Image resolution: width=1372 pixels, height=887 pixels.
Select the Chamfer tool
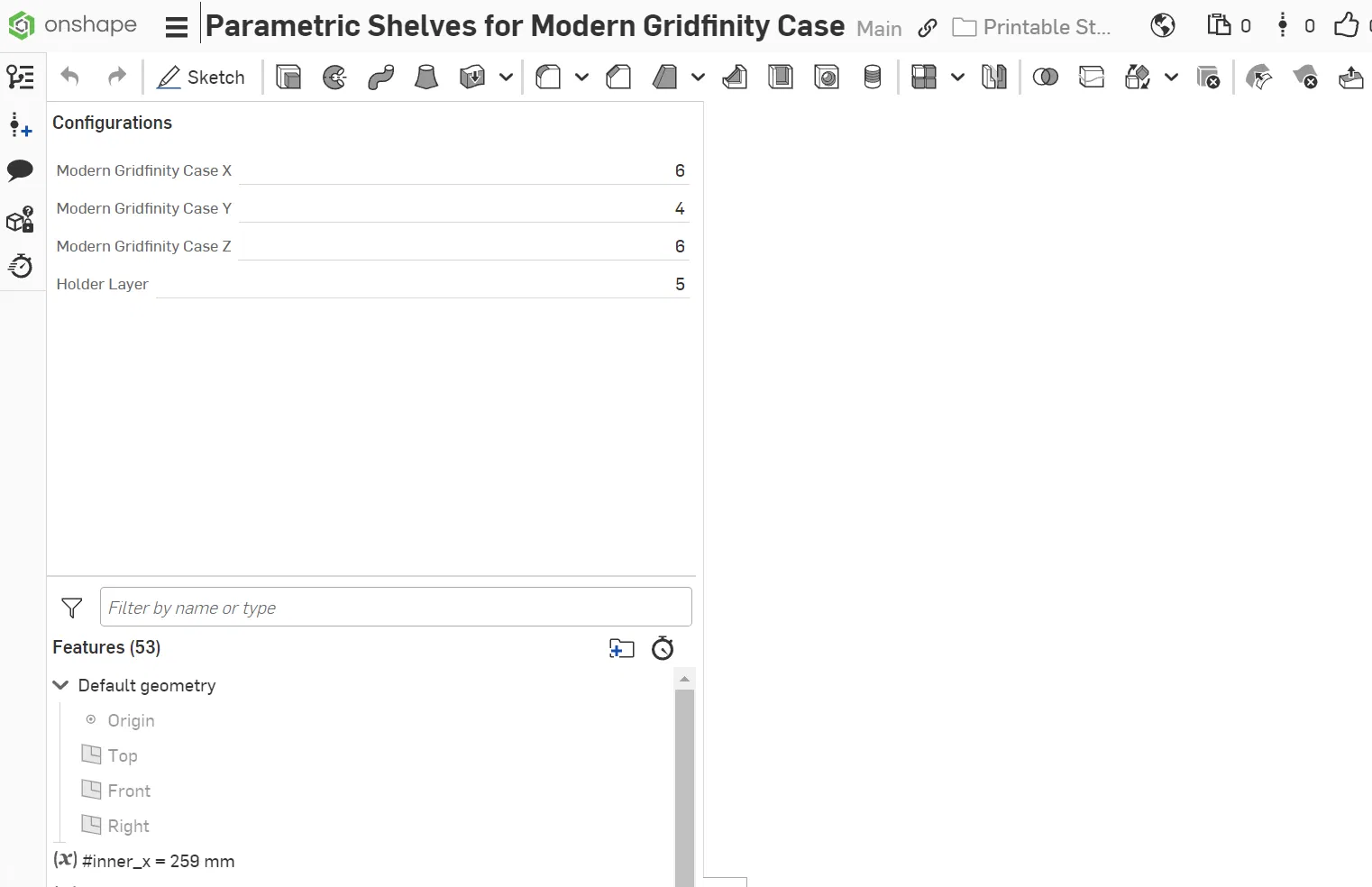[618, 78]
